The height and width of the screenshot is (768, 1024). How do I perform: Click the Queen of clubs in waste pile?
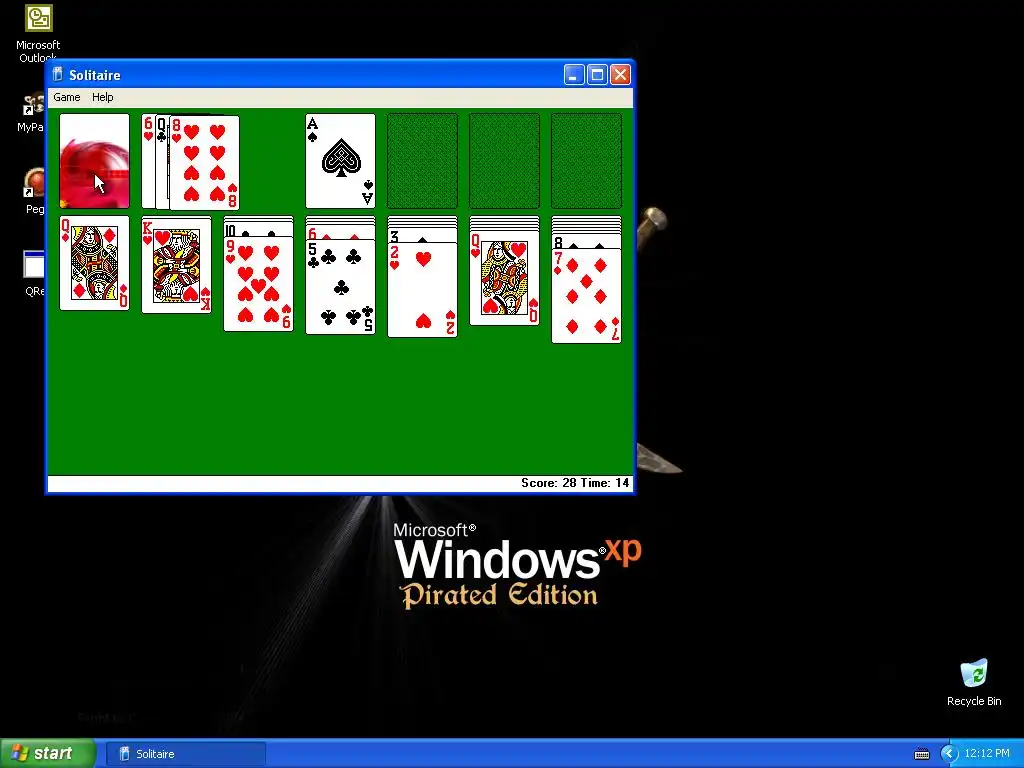(162, 161)
